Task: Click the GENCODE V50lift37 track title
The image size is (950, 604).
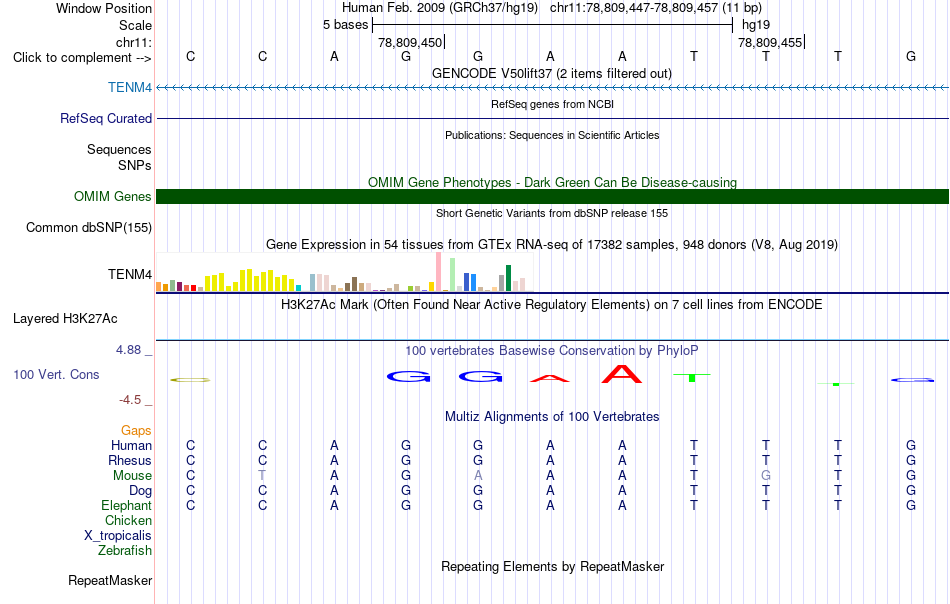Action: click(551, 73)
